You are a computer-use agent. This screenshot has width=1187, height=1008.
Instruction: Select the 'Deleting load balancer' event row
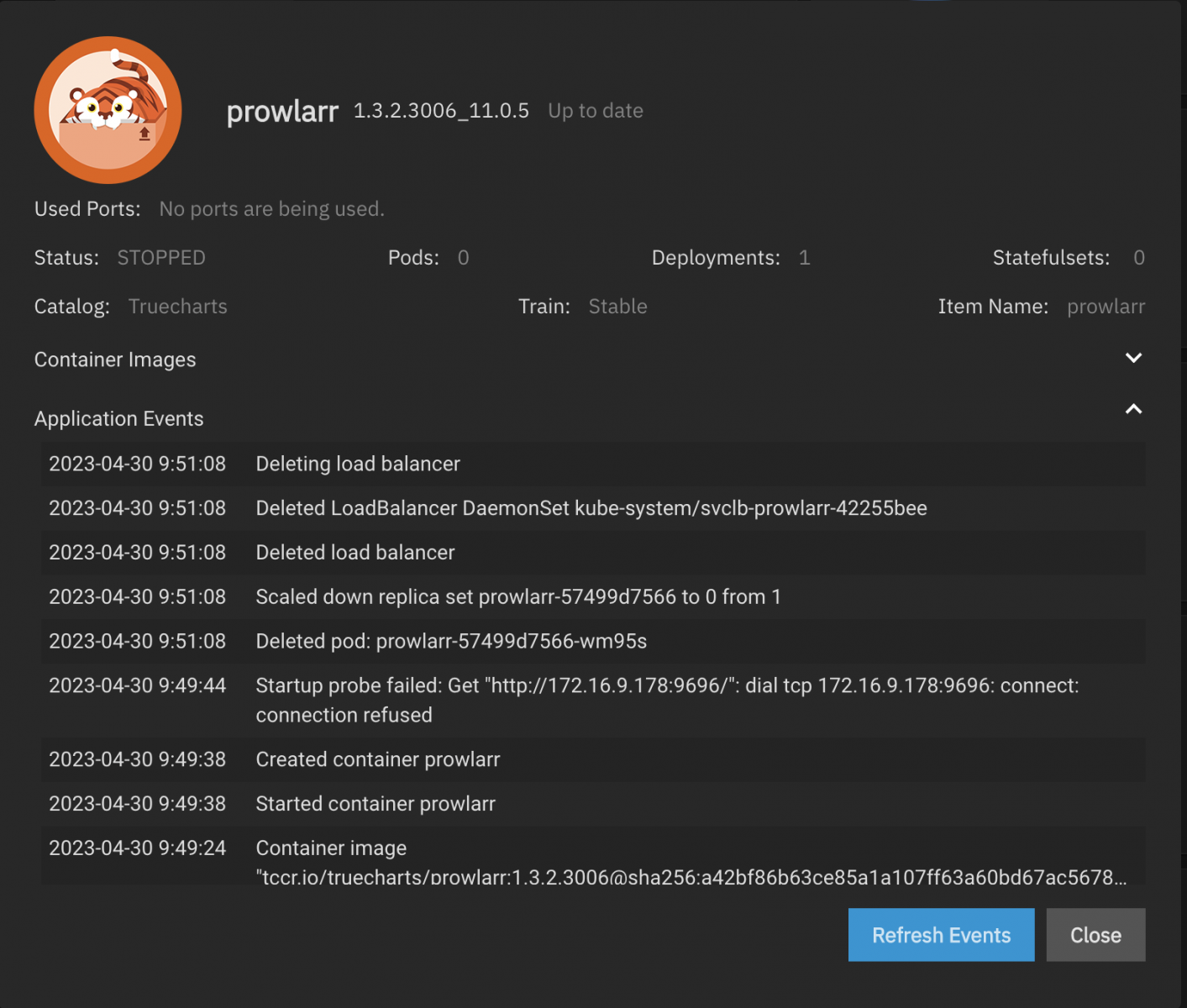click(593, 464)
